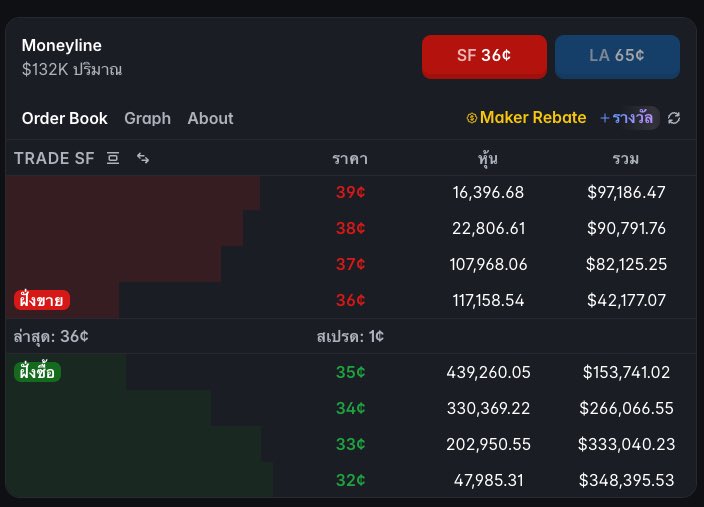The height and width of the screenshot is (507, 704).
Task: Click the + รางวัล rewards button
Action: (627, 118)
